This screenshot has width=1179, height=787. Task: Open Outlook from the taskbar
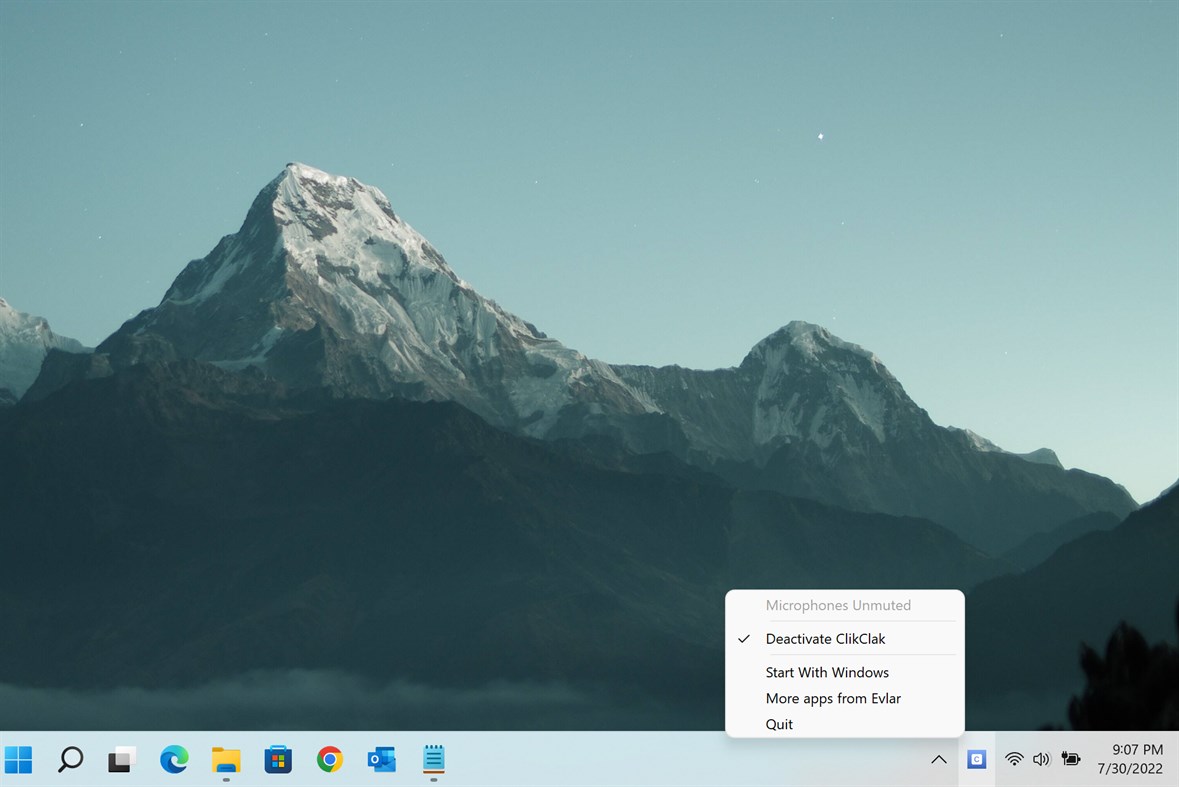pos(381,760)
